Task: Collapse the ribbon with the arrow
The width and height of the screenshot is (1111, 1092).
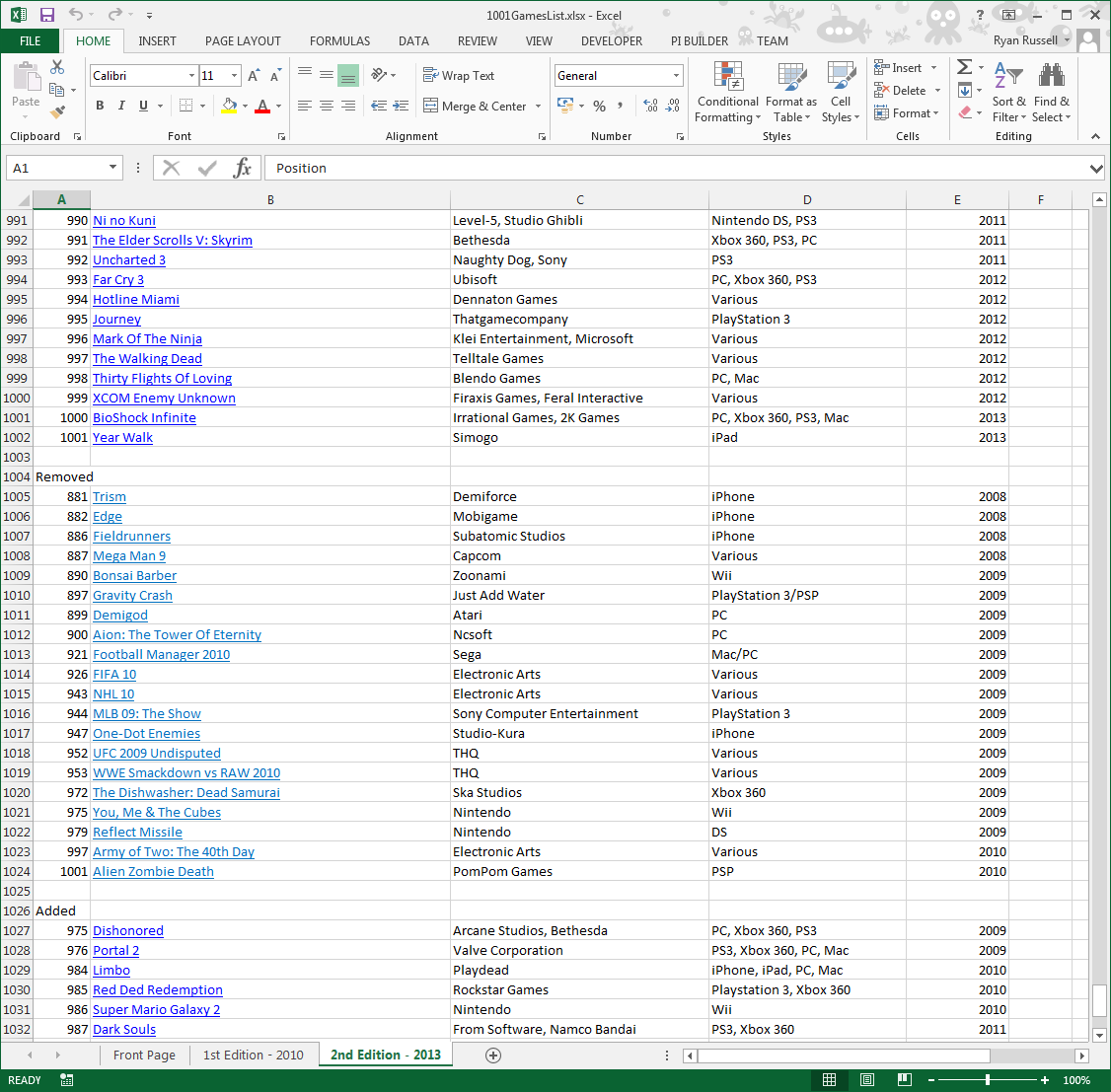Action: pyautogui.click(x=1095, y=136)
